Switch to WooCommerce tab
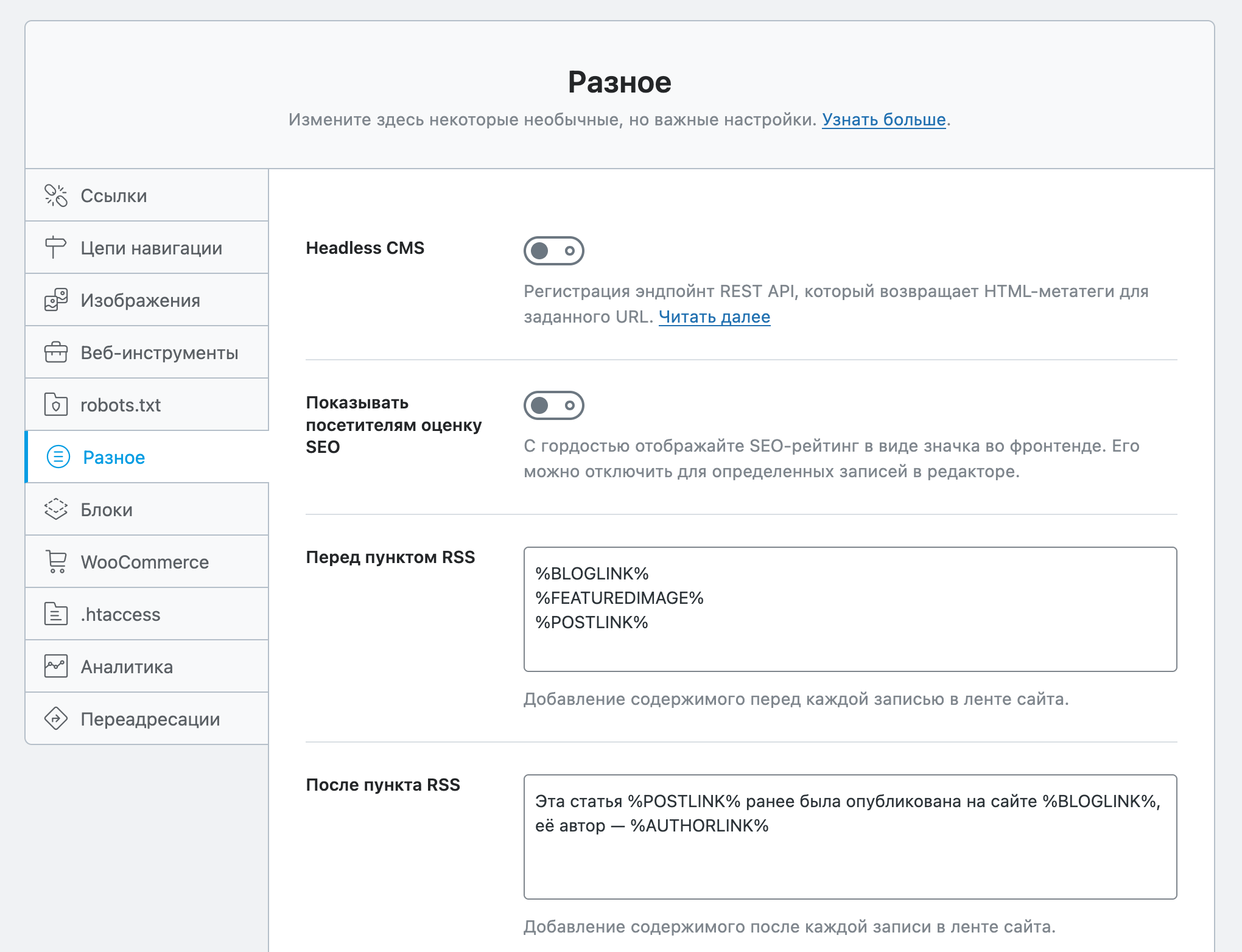This screenshot has height=952, width=1242. (x=147, y=562)
